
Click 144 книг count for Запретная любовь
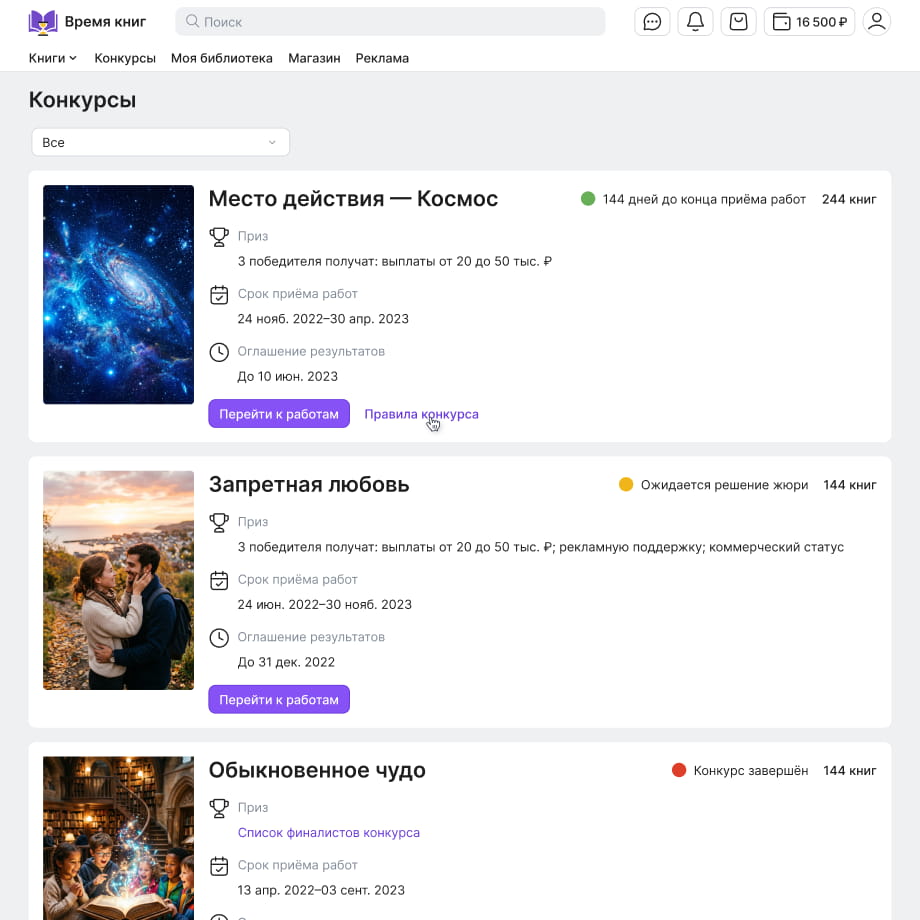[850, 485]
